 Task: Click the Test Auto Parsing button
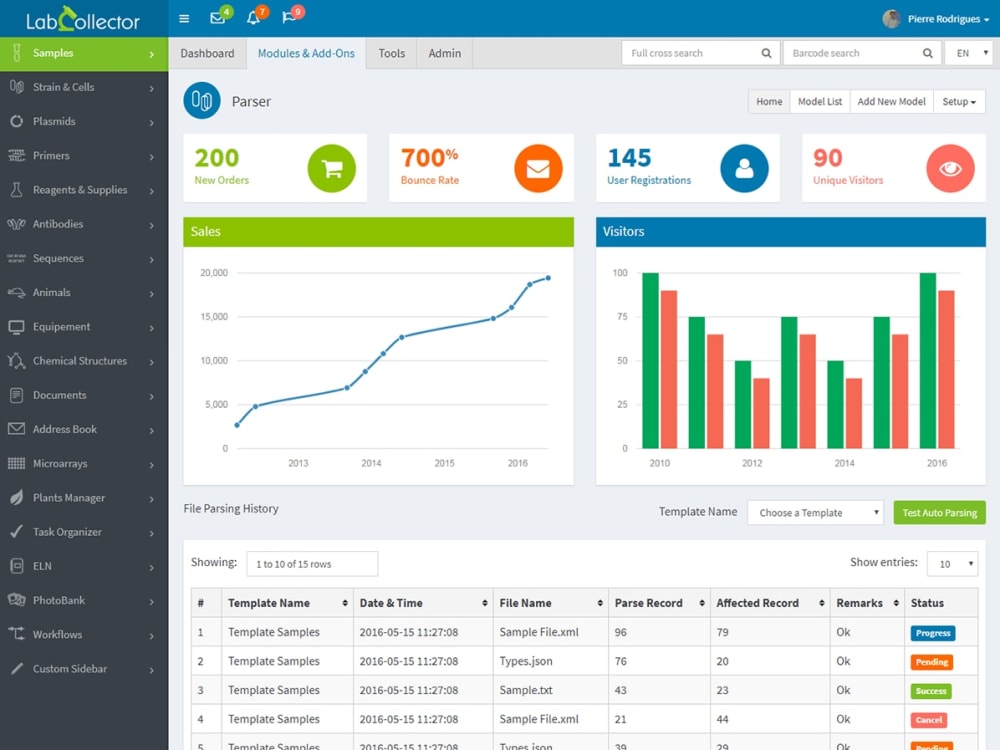pyautogui.click(x=939, y=513)
